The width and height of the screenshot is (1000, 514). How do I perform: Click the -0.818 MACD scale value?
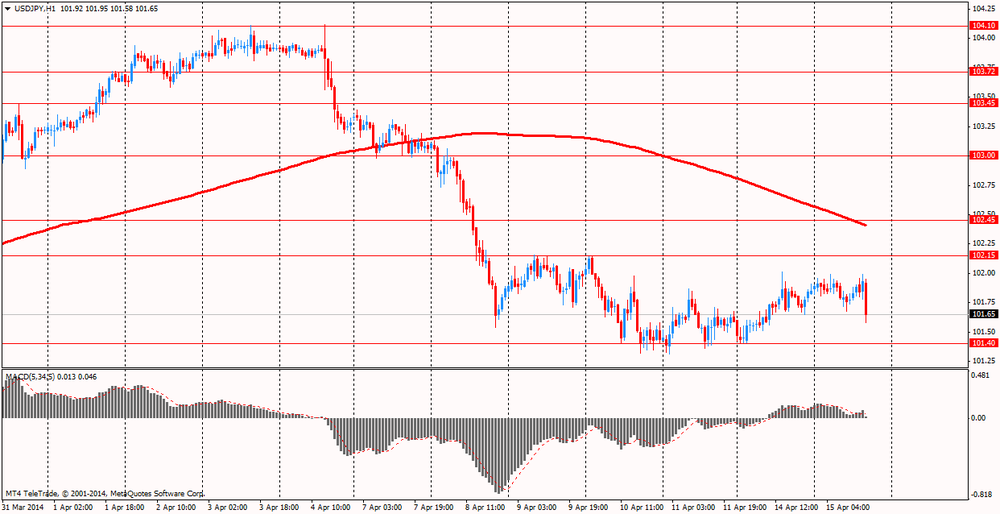pos(983,495)
